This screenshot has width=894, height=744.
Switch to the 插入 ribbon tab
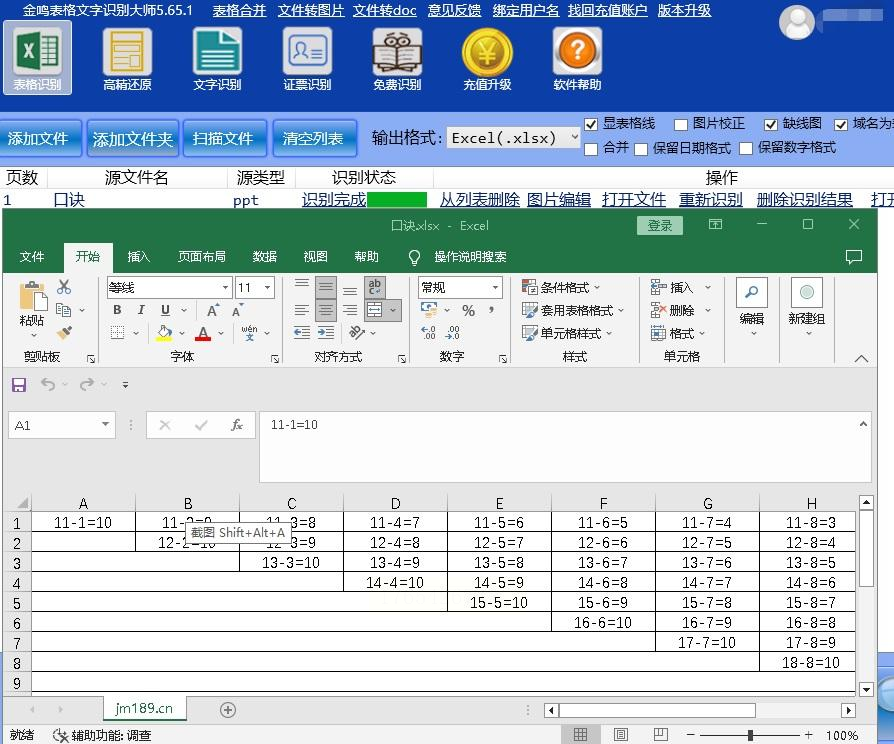139,257
